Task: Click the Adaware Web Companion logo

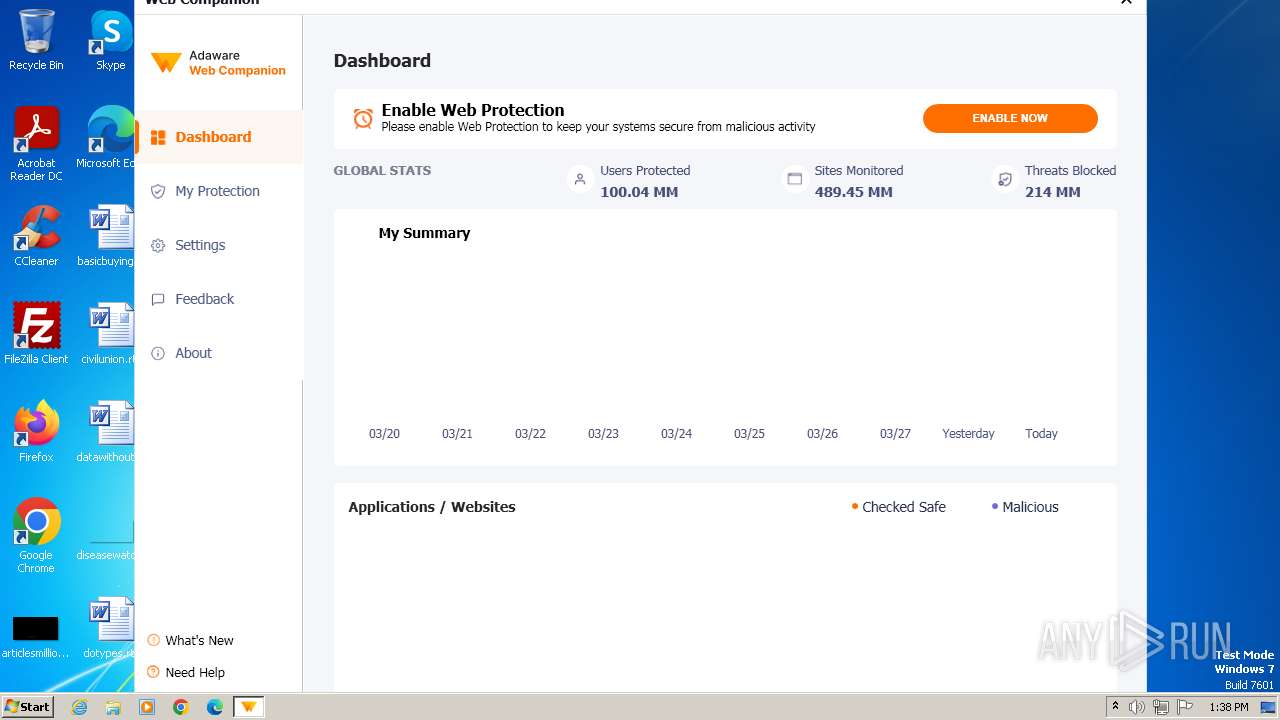Action: 218,63
